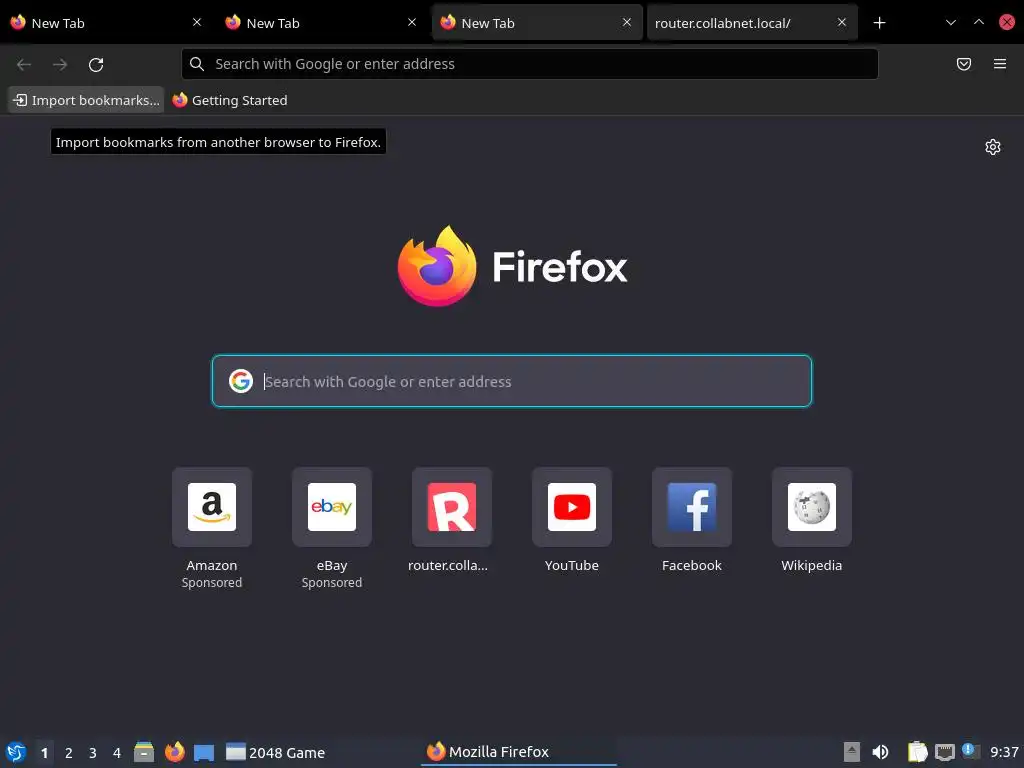The height and width of the screenshot is (768, 1024).
Task: Open the update notifier tray icon
Action: [970, 752]
